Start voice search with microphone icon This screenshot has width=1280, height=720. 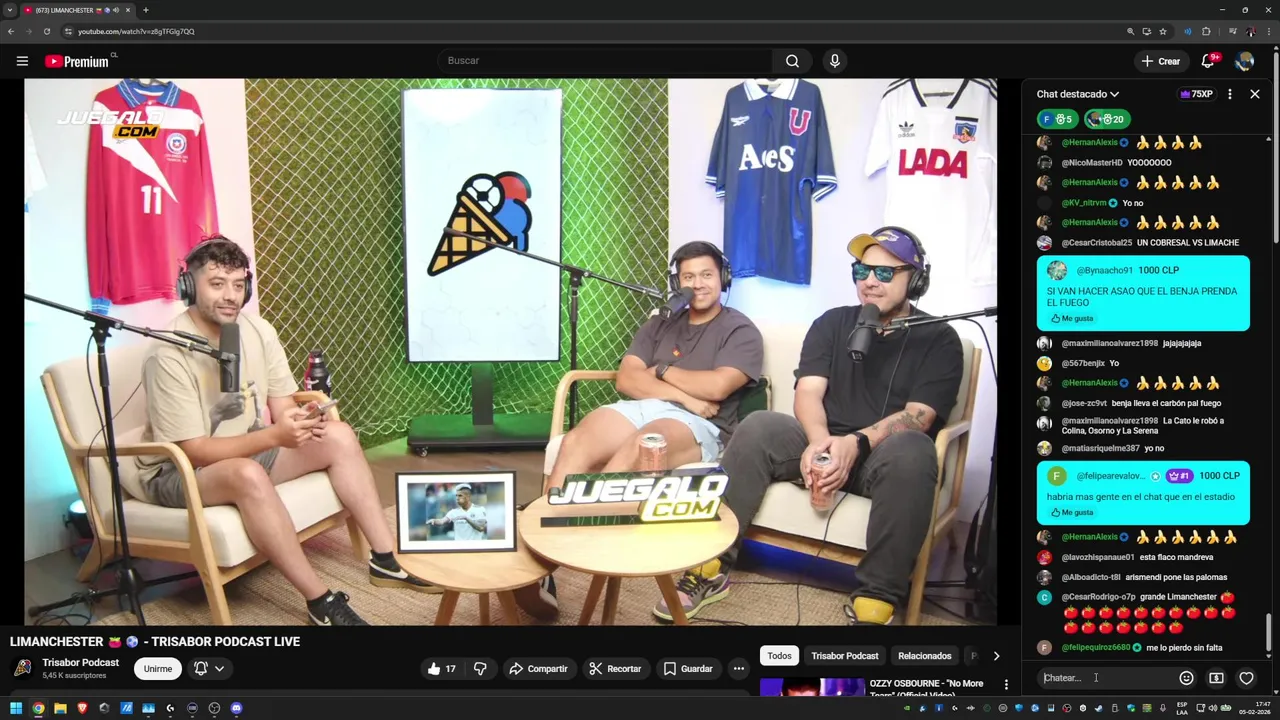[835, 61]
